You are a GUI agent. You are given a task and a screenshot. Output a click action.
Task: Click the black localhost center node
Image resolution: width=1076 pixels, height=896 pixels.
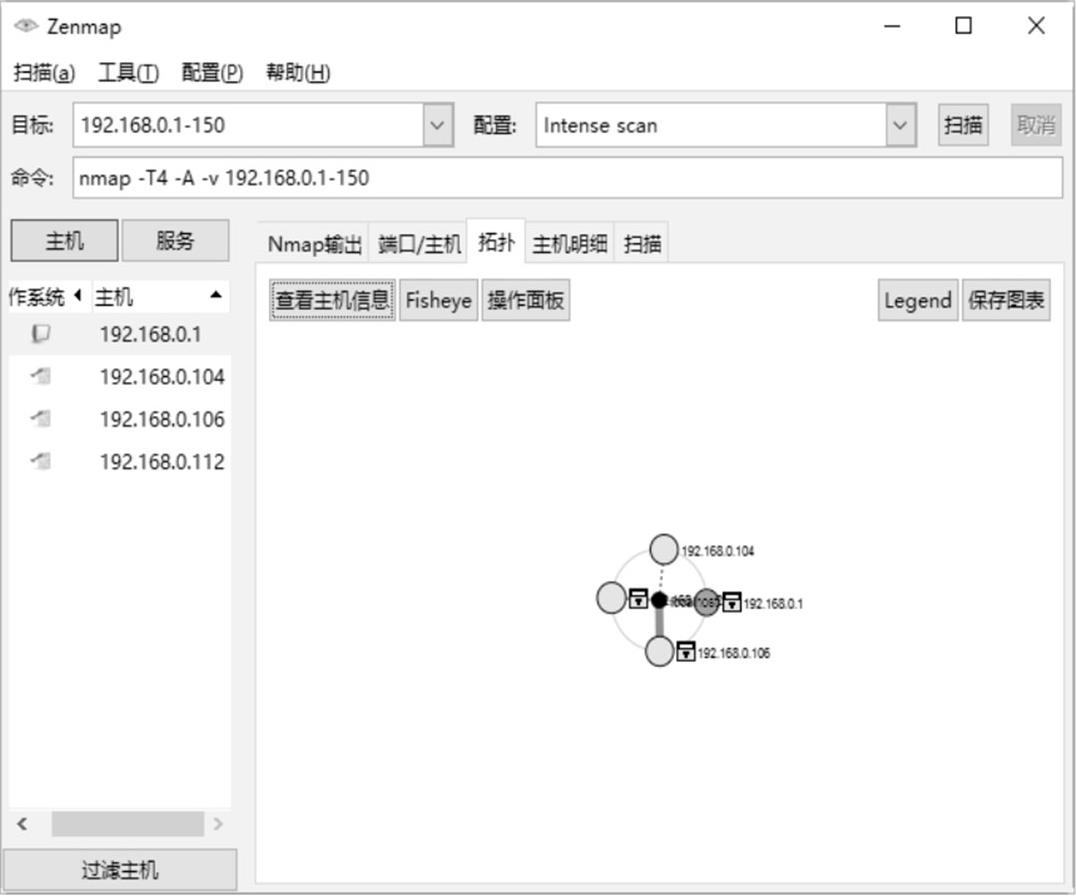coord(659,600)
